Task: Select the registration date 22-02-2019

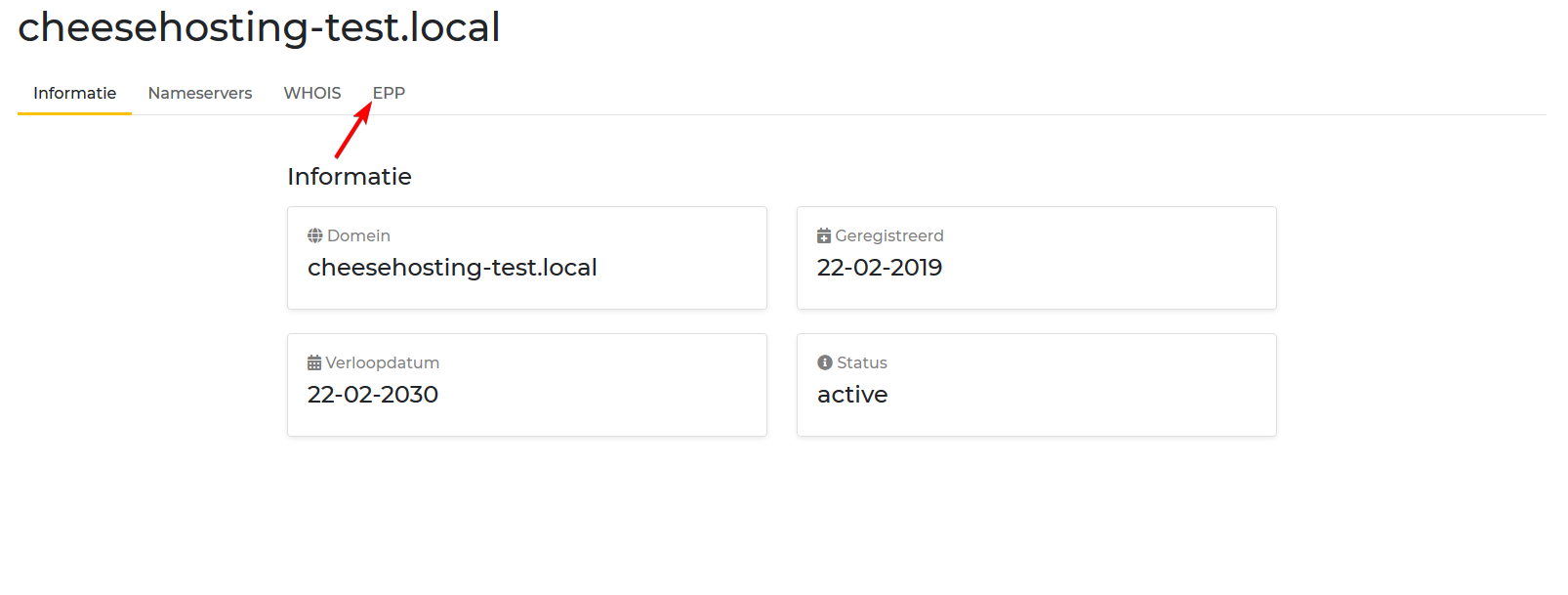Action: tap(880, 268)
